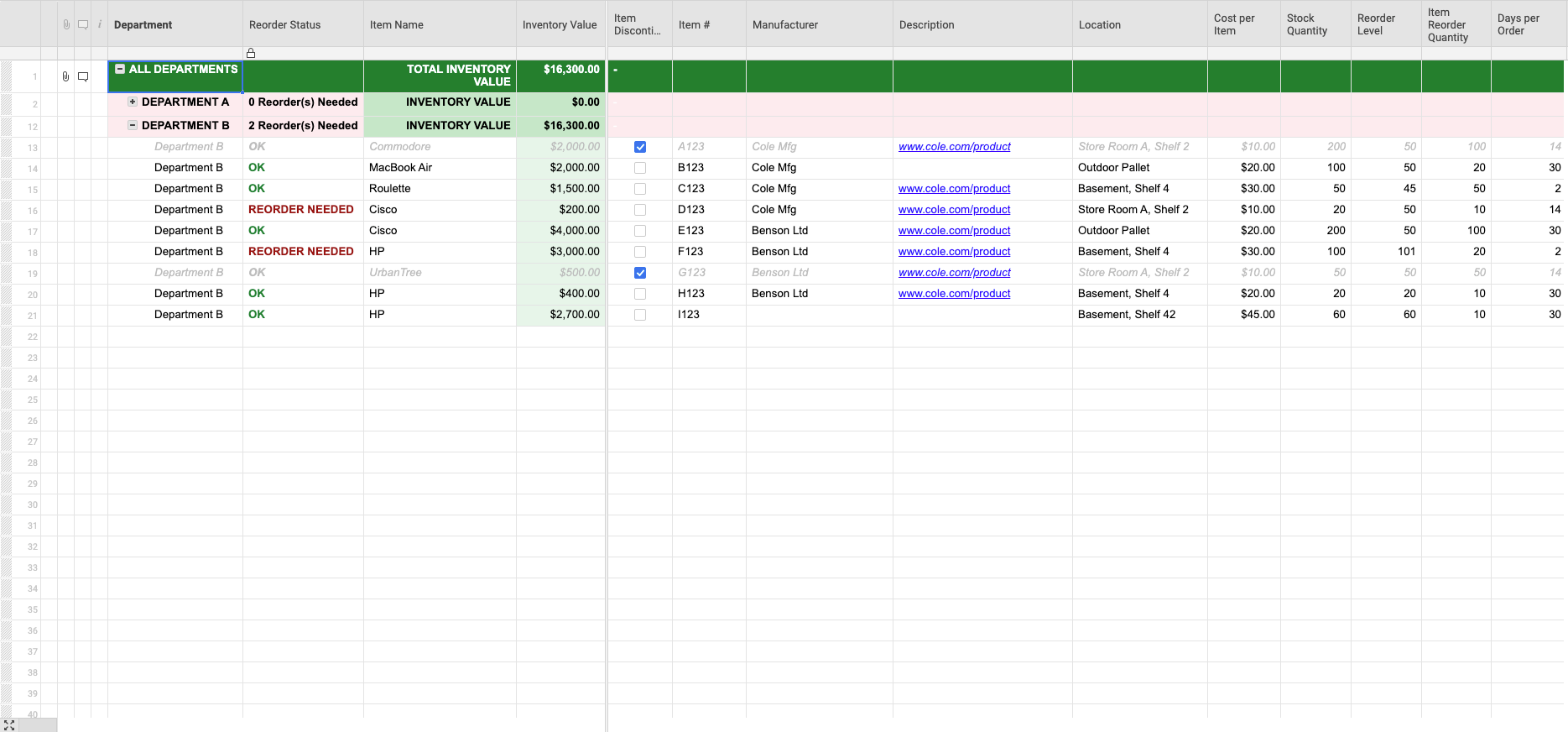Uncheck Item Discontinued for UrbanTree row

(x=640, y=273)
